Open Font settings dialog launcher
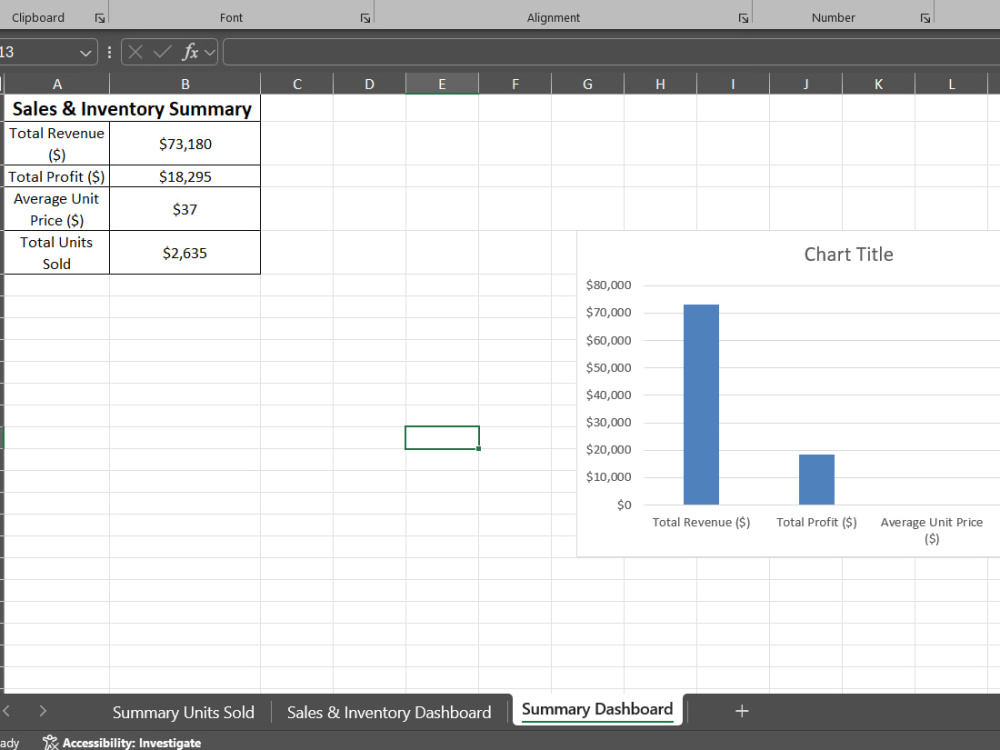 (x=365, y=18)
